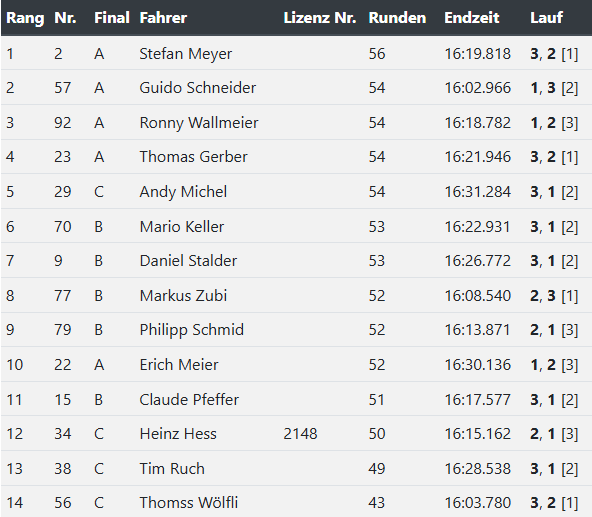The width and height of the screenshot is (592, 517).
Task: Select the Final column header
Action: click(x=112, y=18)
